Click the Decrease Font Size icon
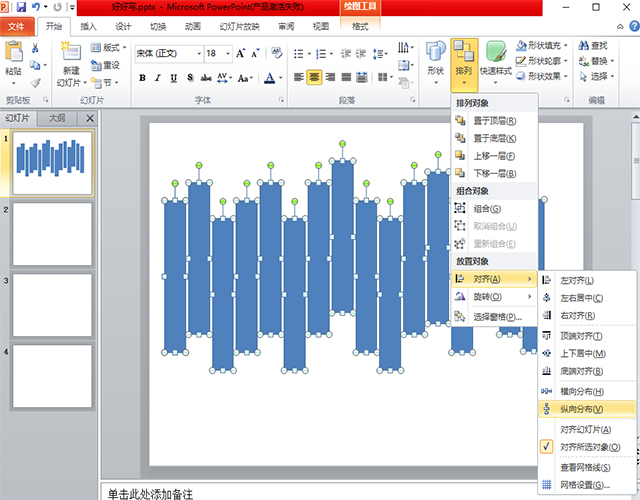 [255, 53]
